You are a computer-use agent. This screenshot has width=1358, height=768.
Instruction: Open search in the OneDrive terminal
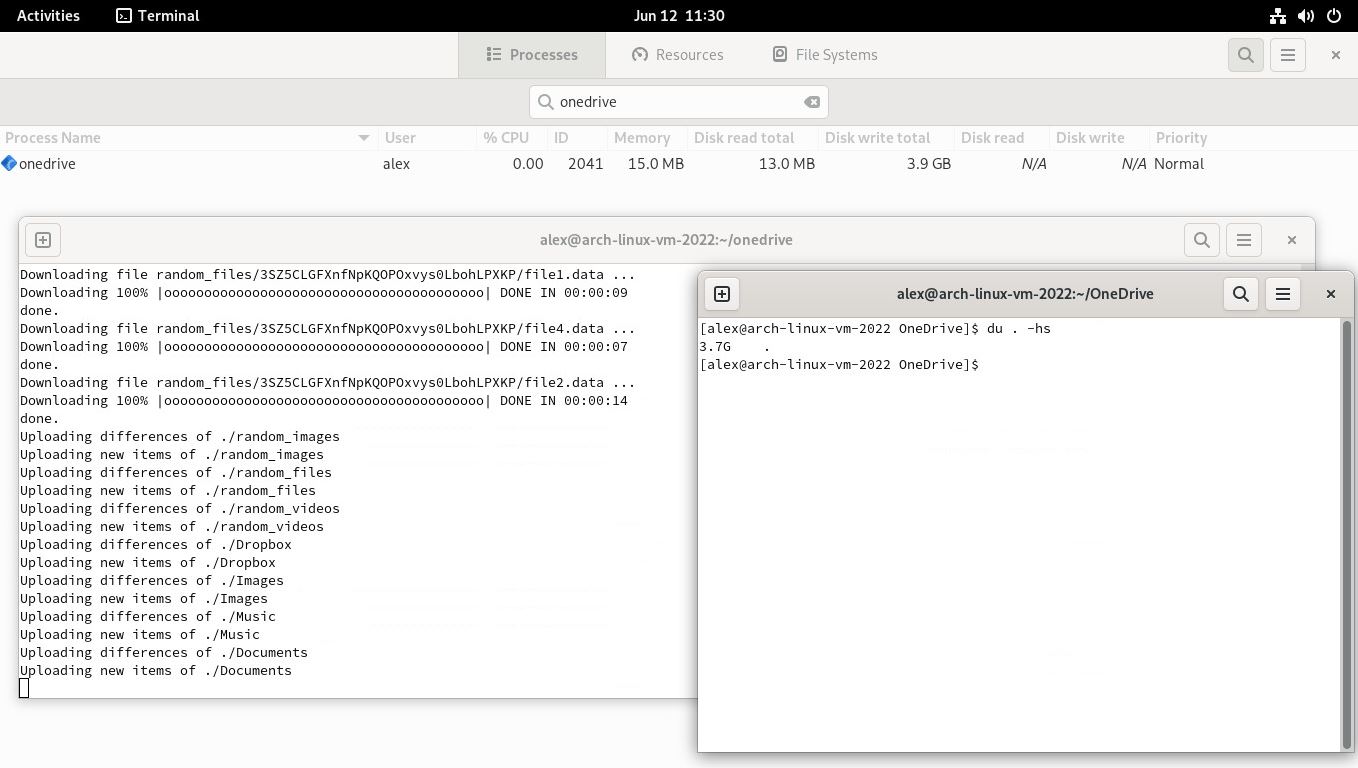1240,294
